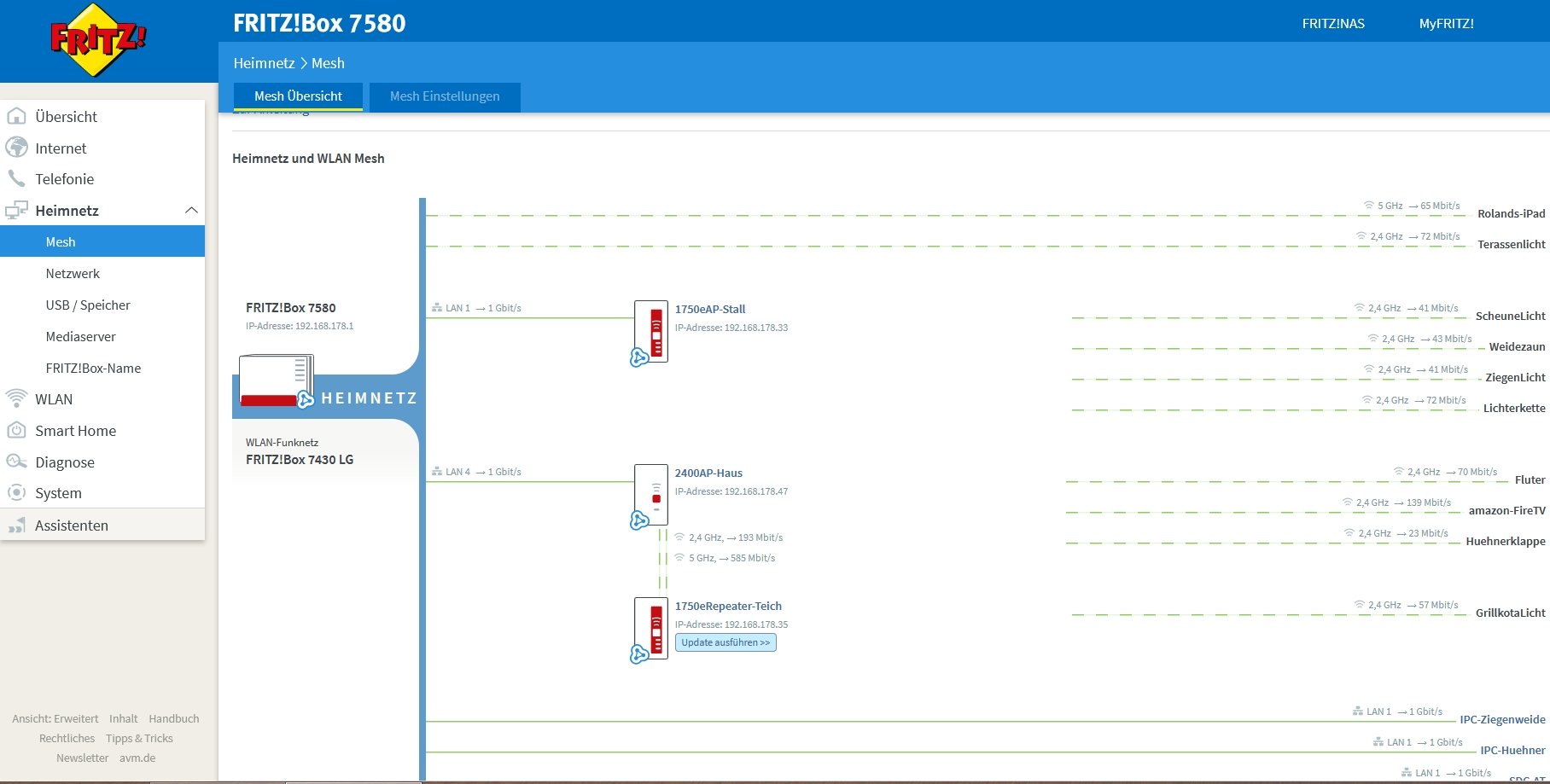Switch to the Mesh Einstellungen tab
This screenshot has width=1550, height=784.
[x=445, y=96]
